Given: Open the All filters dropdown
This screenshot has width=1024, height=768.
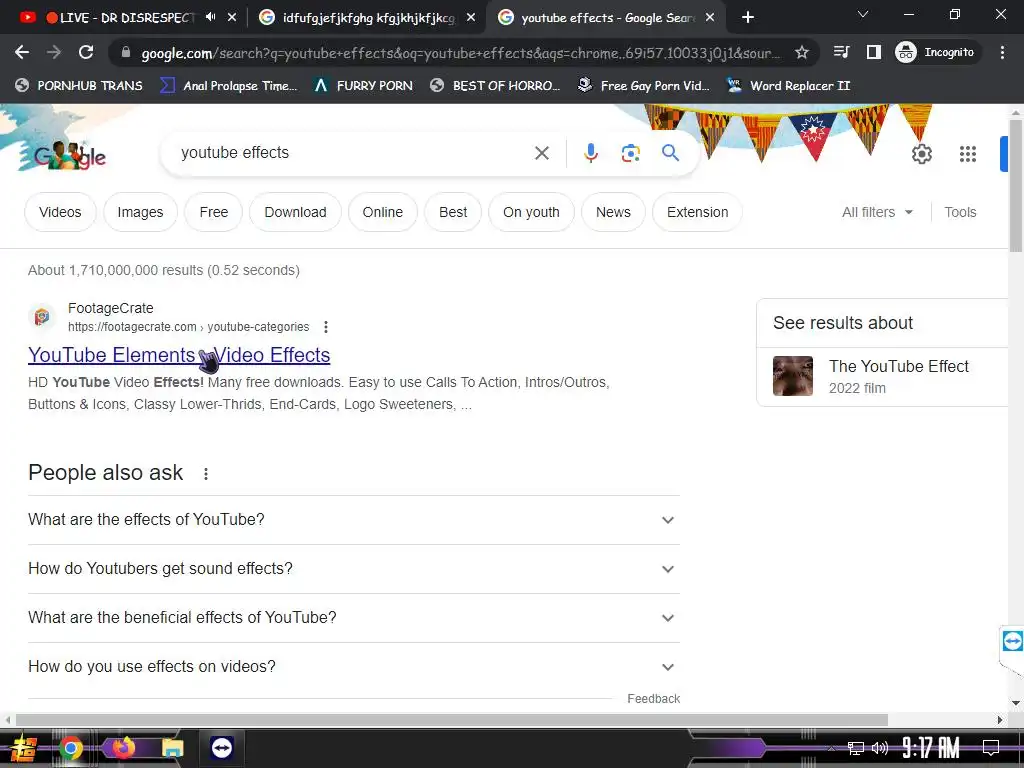Looking at the screenshot, I should pos(877,212).
